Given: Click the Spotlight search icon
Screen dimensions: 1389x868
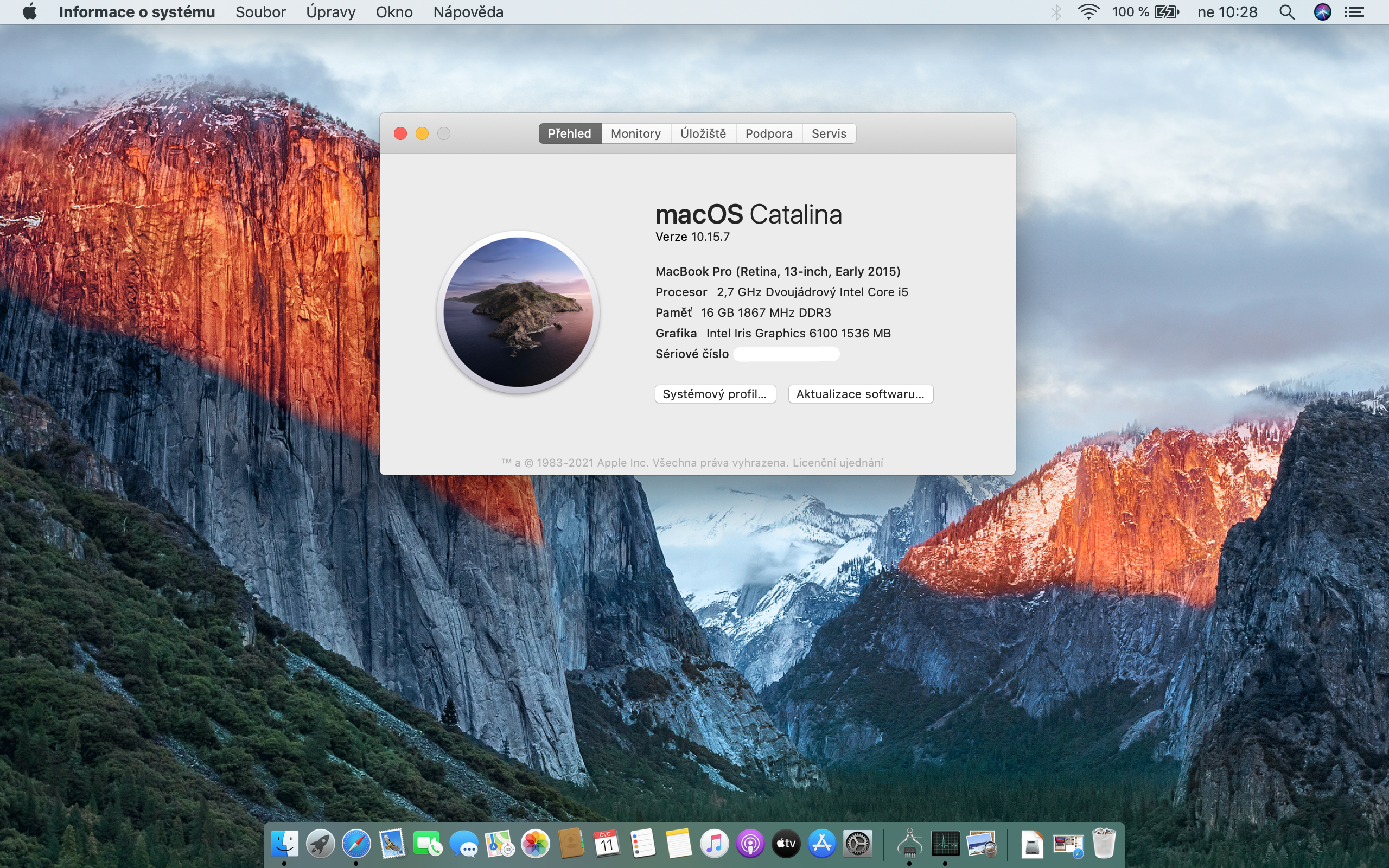Looking at the screenshot, I should (x=1286, y=12).
